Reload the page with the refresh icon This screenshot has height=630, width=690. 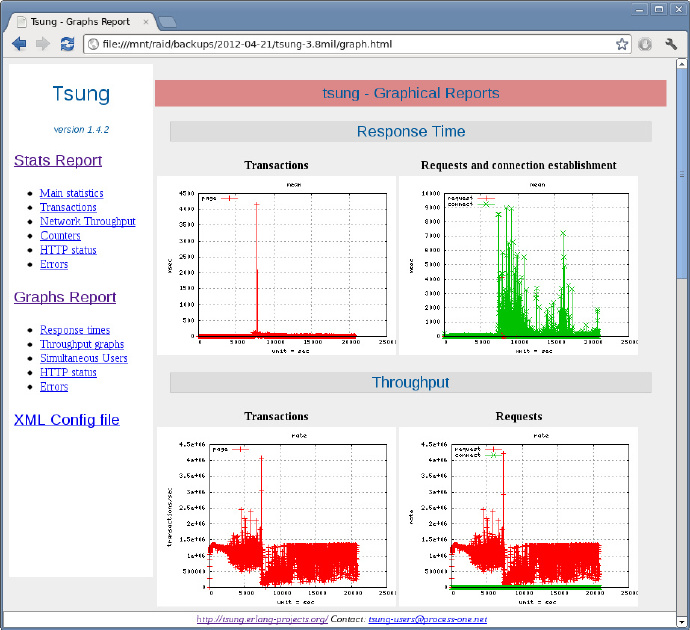pos(67,44)
